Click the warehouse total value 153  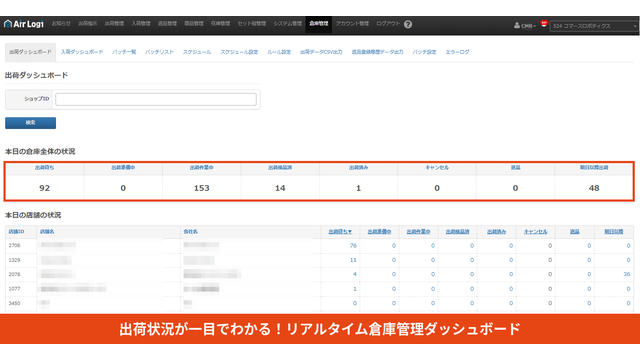tap(202, 188)
